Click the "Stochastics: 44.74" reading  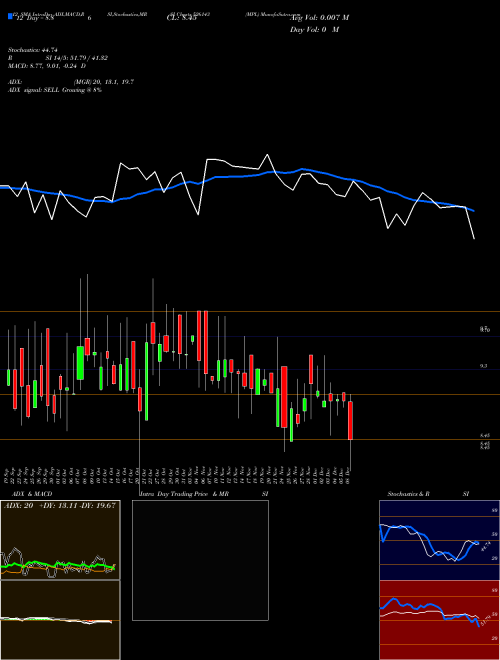click(x=32, y=50)
